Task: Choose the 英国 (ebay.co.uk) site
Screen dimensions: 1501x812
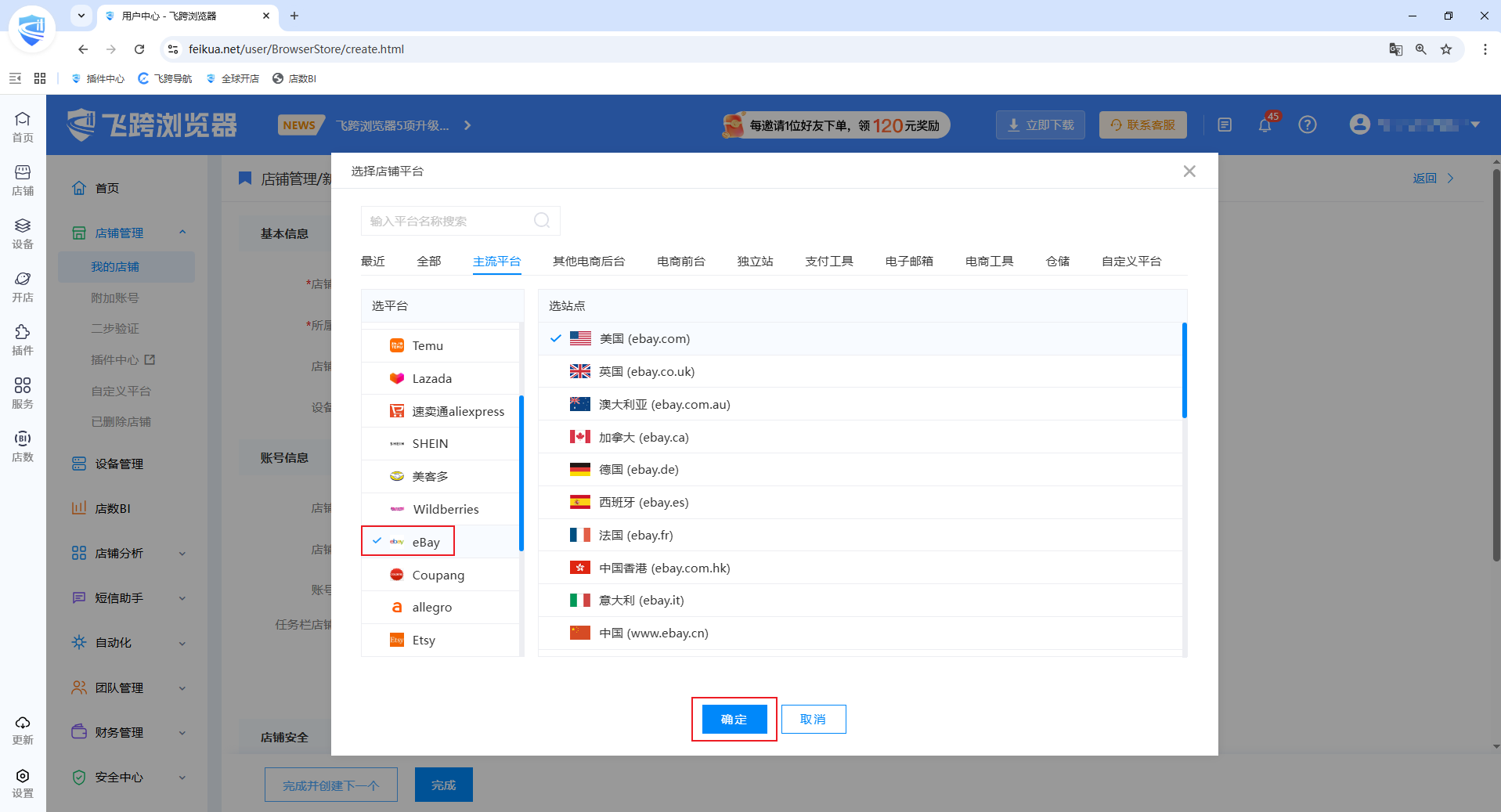Action: click(861, 371)
